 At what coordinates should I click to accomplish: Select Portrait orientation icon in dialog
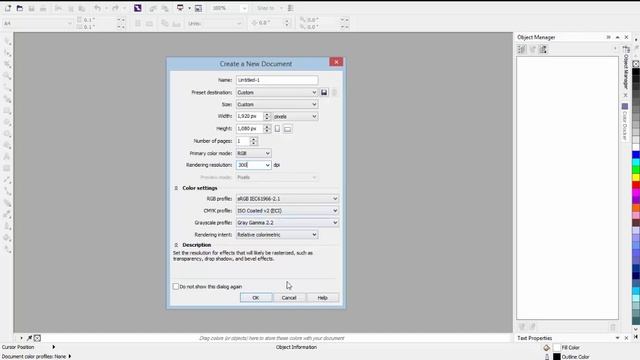coord(277,129)
